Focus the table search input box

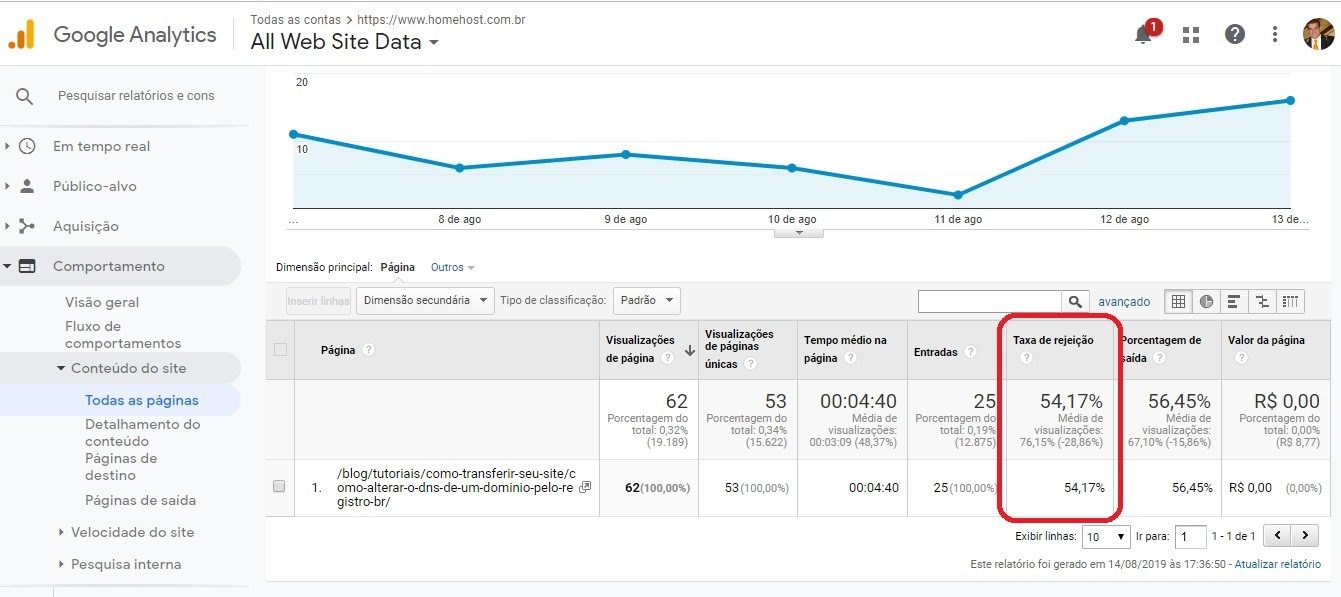990,301
